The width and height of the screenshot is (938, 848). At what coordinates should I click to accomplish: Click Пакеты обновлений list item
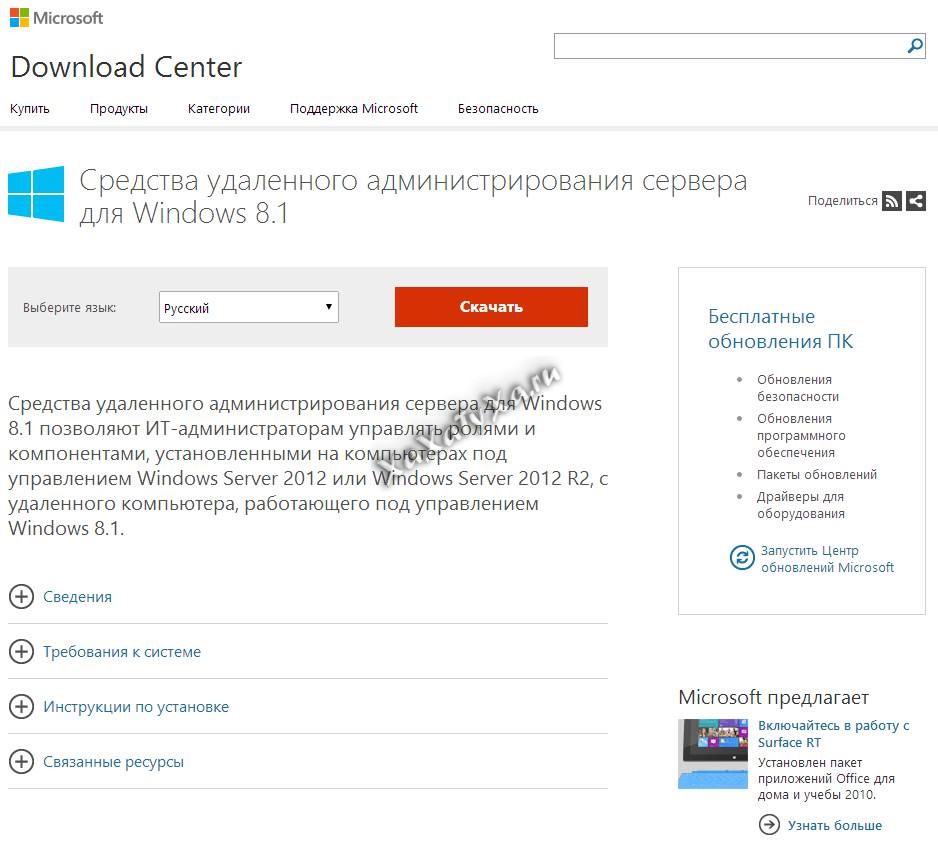tap(817, 474)
